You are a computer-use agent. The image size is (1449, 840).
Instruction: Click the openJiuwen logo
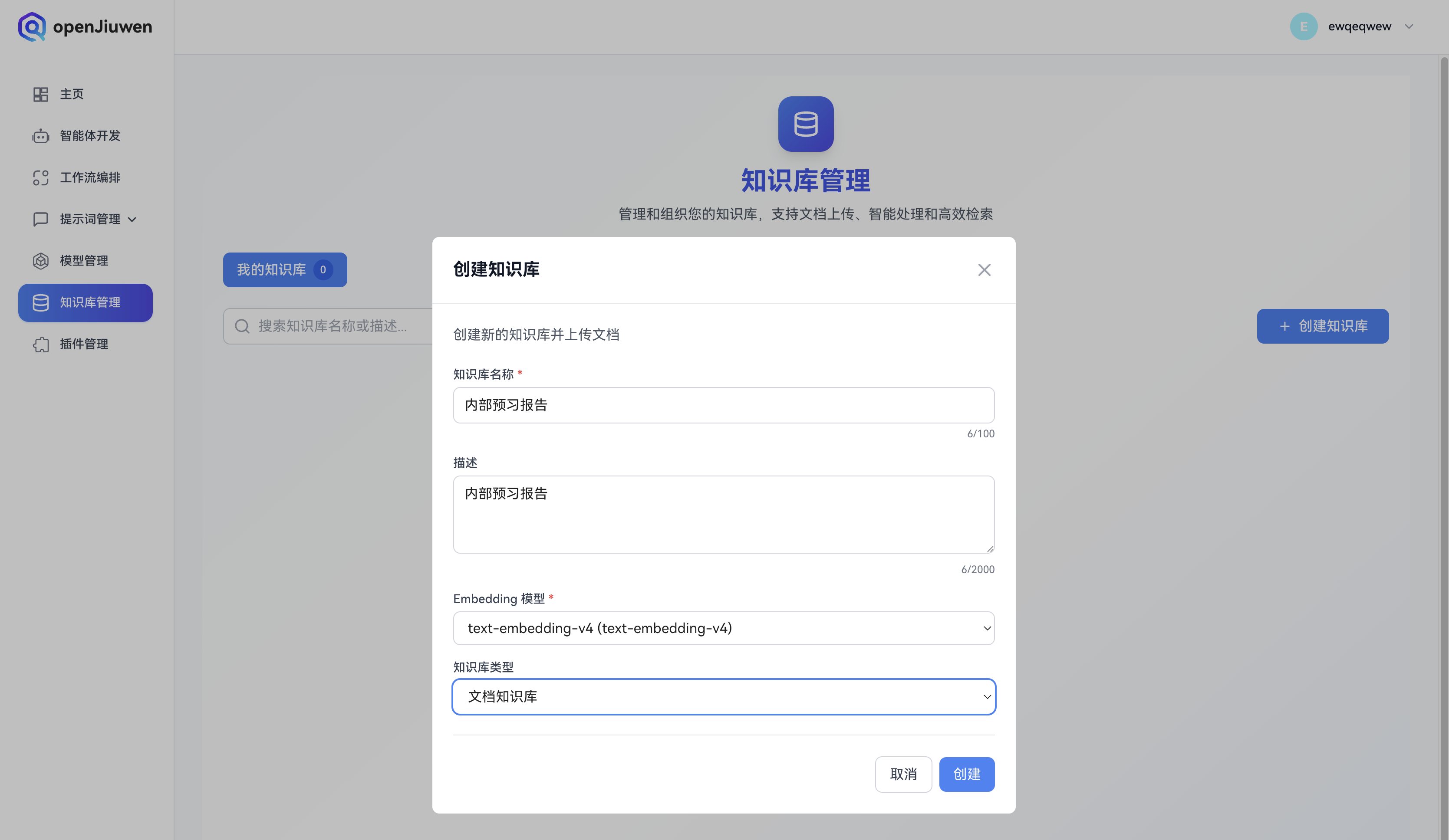tap(85, 26)
